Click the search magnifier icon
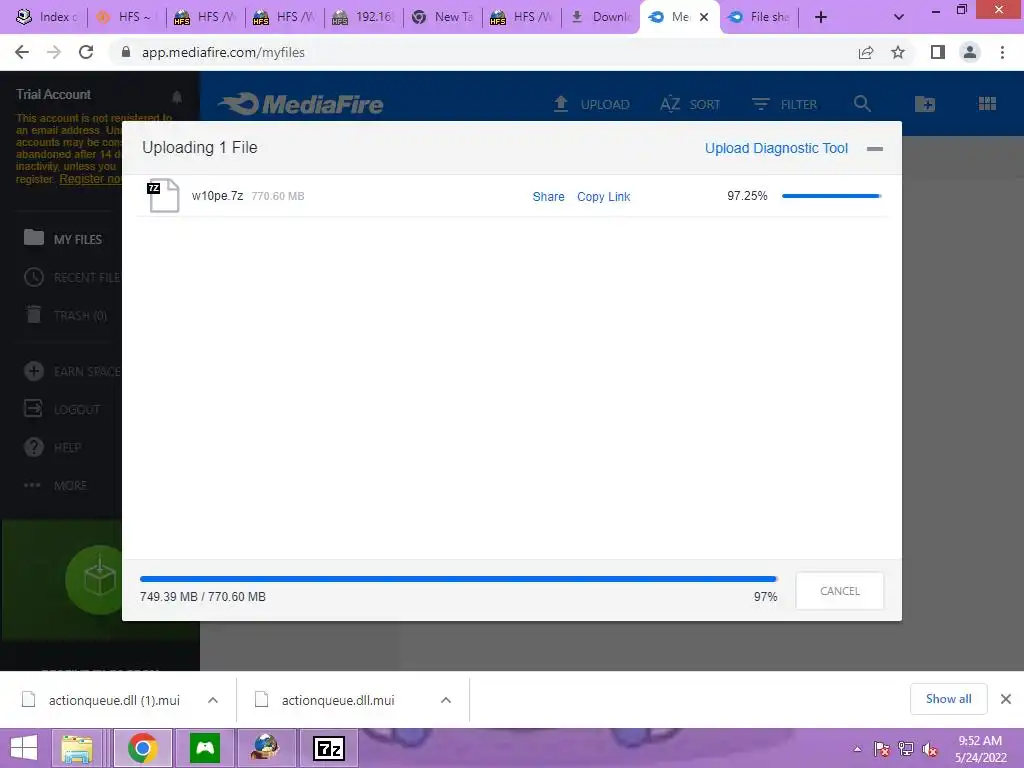This screenshot has width=1024, height=768. 862,103
